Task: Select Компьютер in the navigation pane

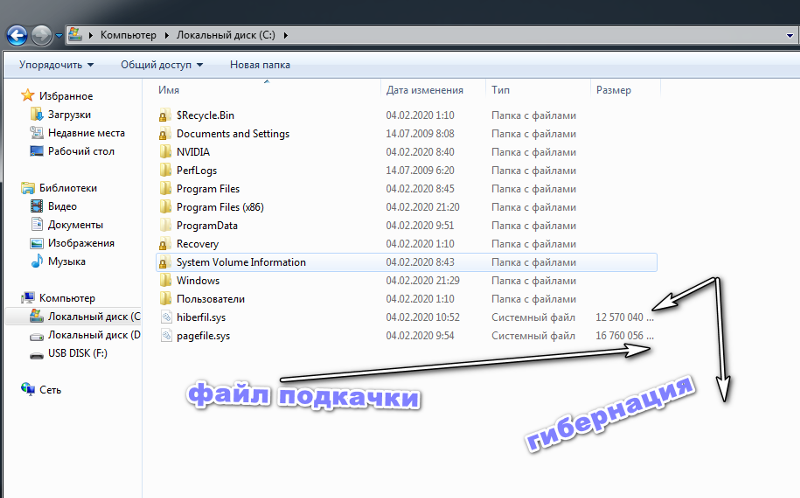Action: (67, 298)
